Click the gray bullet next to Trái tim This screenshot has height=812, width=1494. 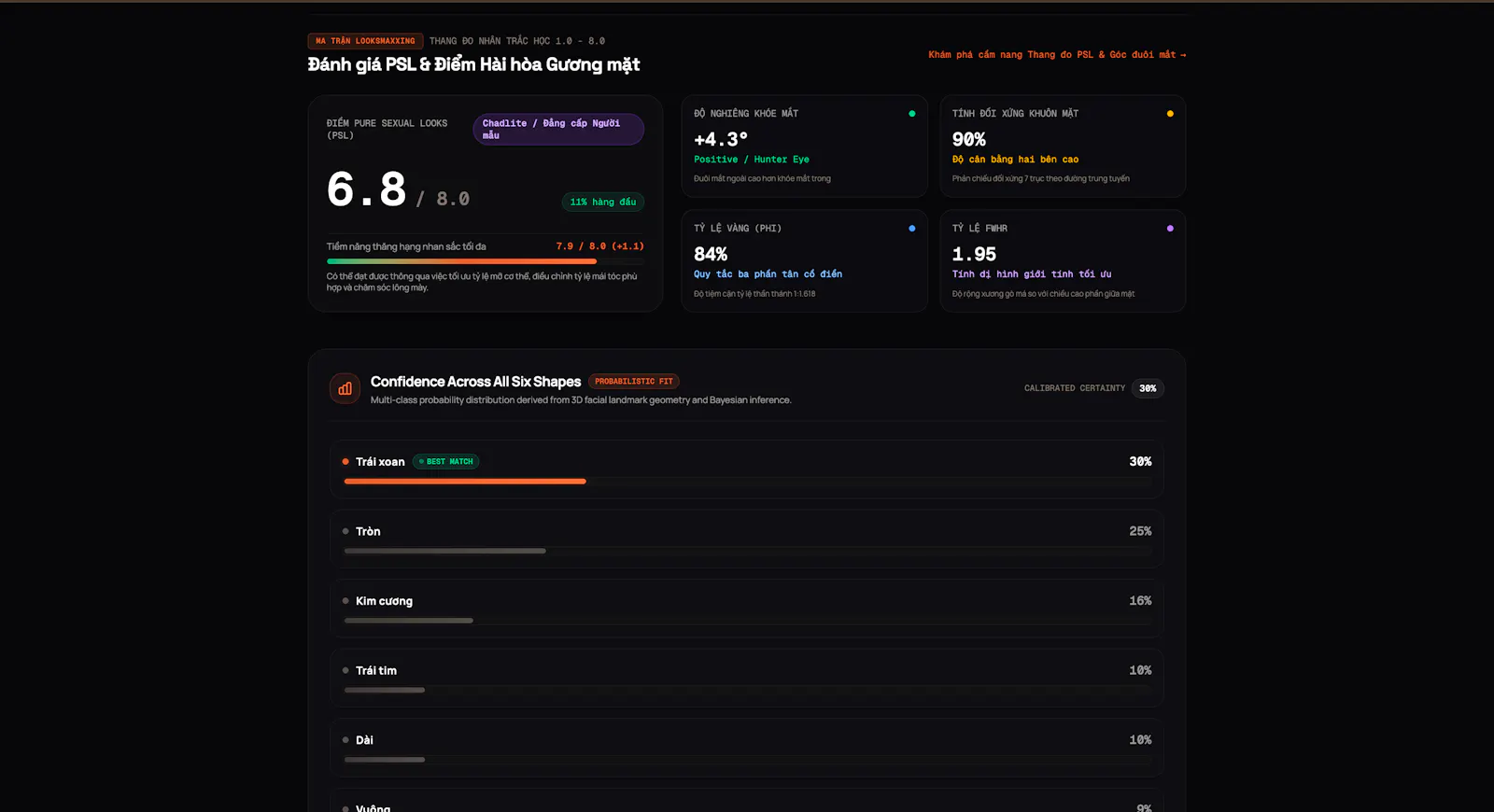[x=345, y=670]
